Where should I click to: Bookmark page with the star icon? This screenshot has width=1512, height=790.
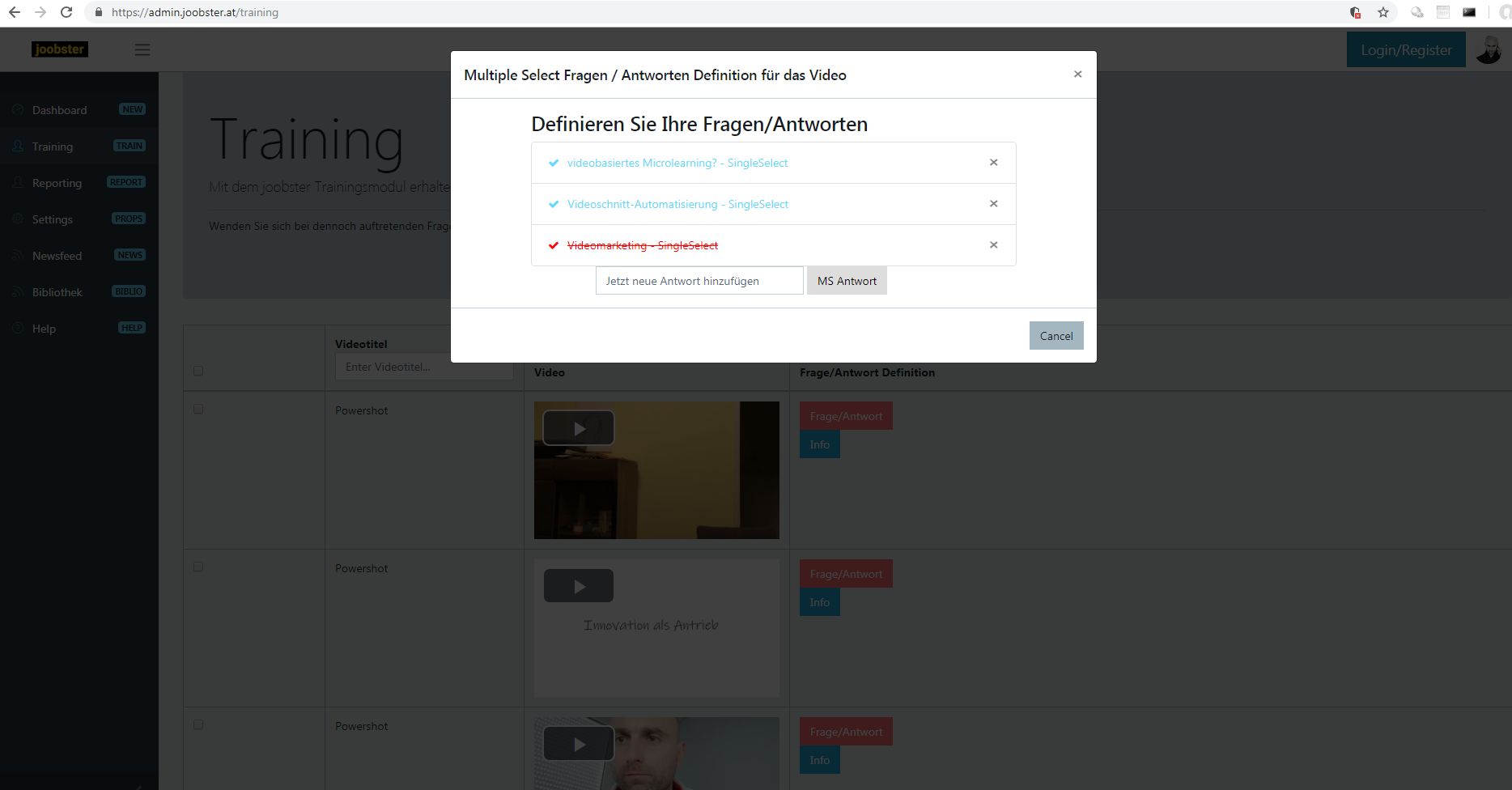(x=1383, y=12)
